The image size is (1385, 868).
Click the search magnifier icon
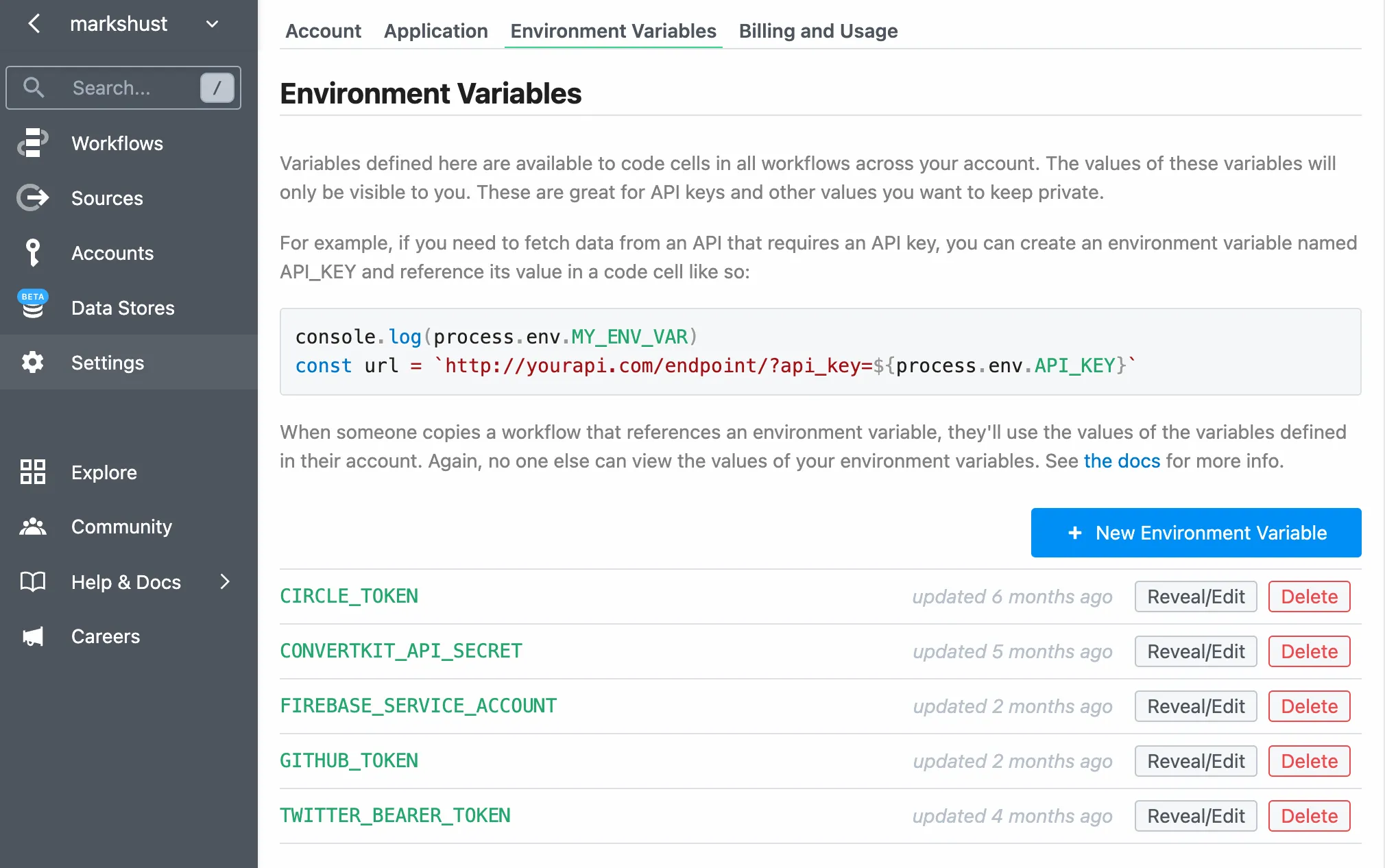click(34, 88)
